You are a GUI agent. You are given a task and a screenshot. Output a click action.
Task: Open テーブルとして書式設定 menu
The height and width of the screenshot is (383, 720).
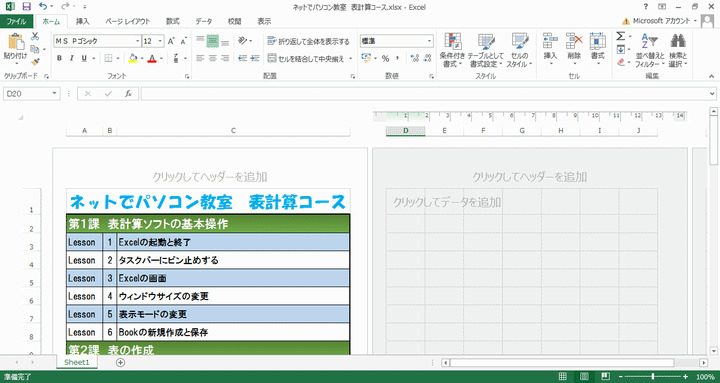pyautogui.click(x=486, y=50)
